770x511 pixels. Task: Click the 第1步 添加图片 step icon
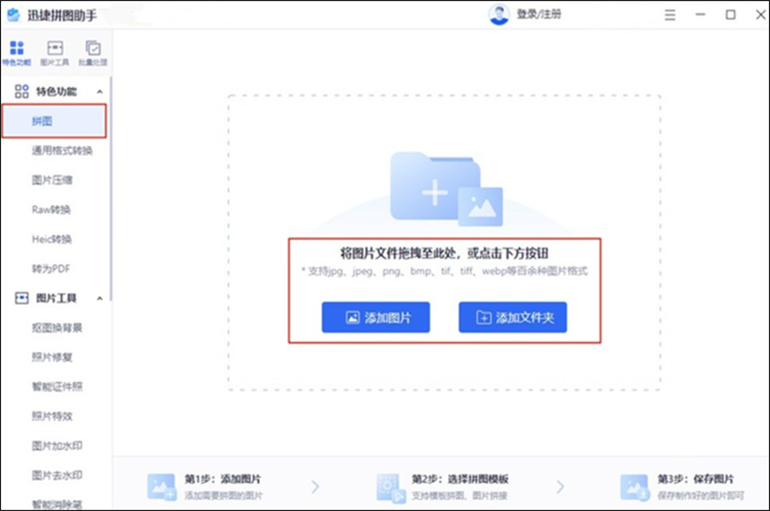[x=162, y=486]
